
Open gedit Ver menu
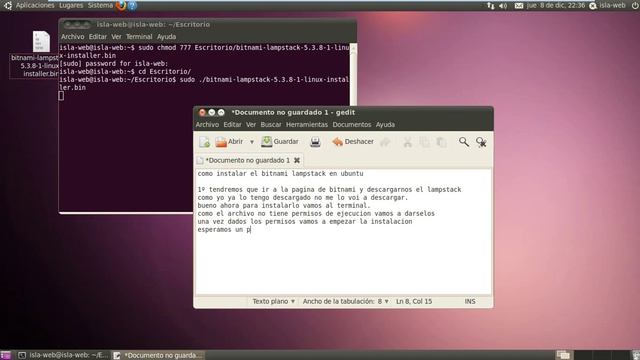pos(251,124)
